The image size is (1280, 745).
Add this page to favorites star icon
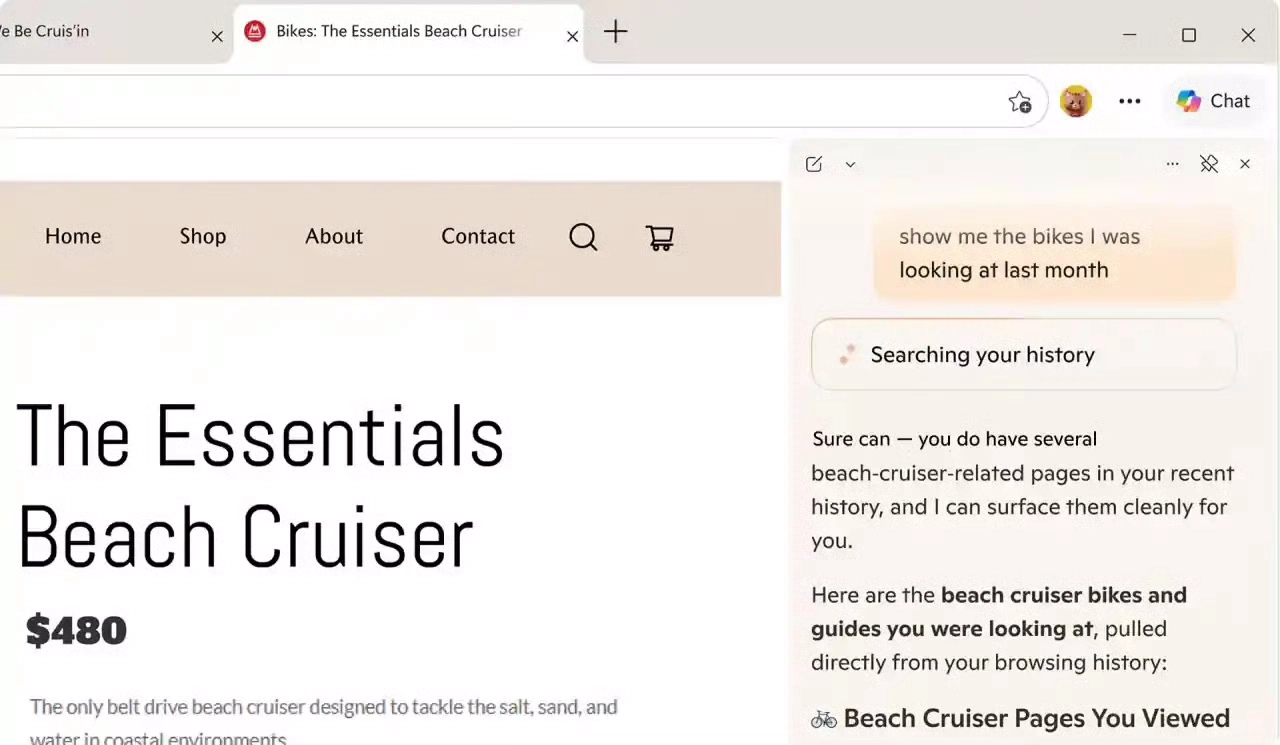click(1019, 101)
